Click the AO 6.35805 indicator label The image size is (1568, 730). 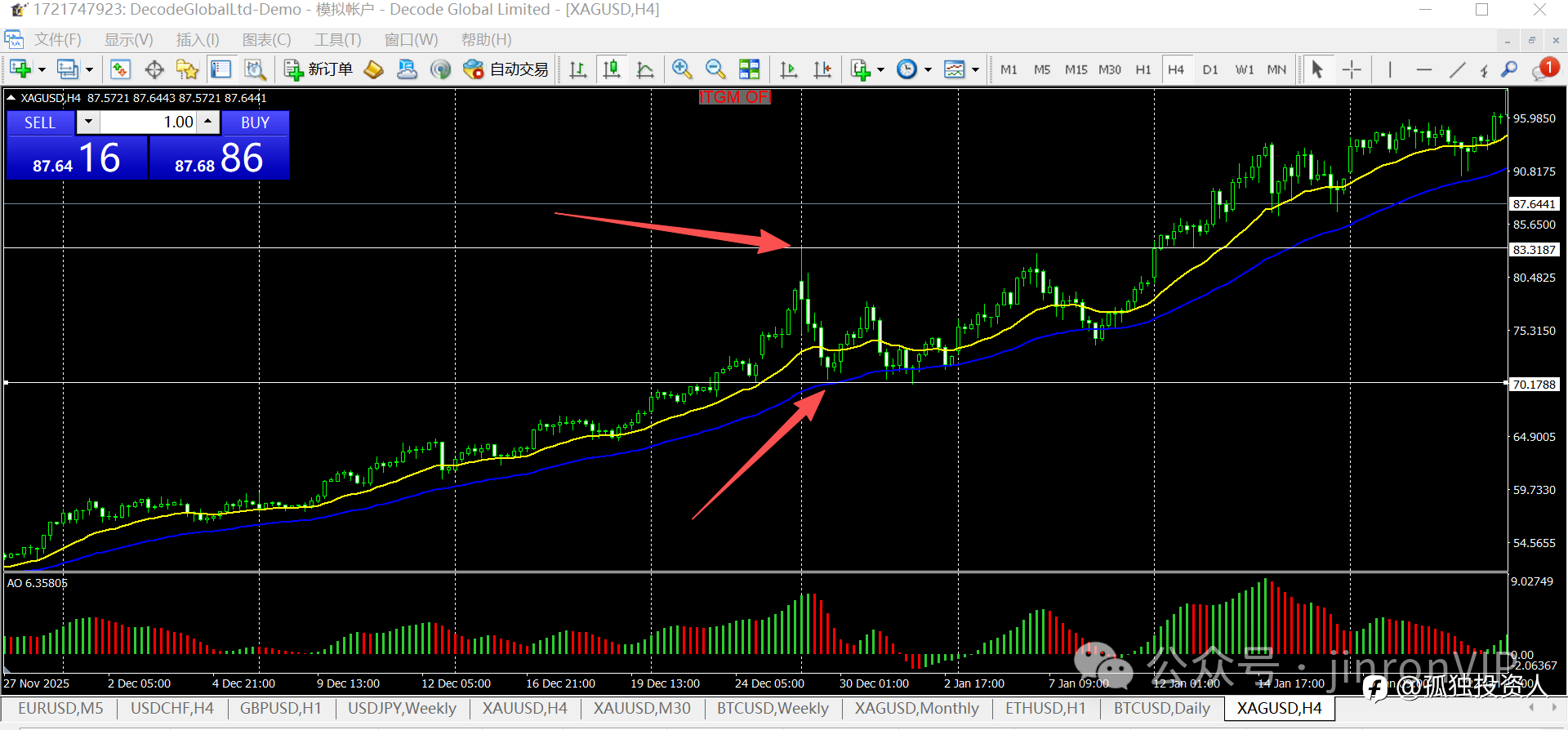[x=38, y=583]
